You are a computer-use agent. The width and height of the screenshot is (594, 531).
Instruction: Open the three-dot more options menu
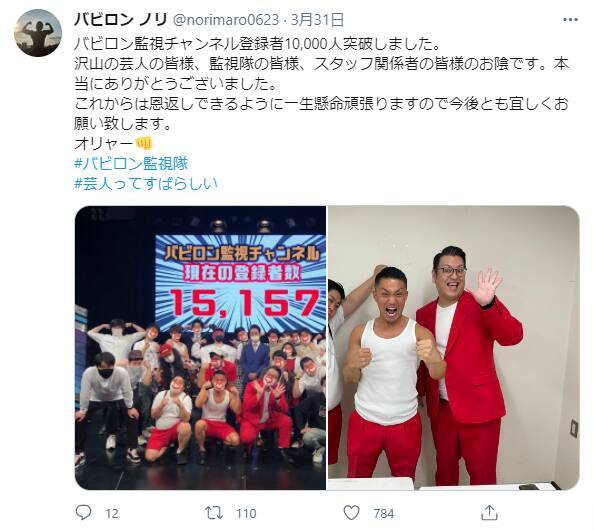pos(571,20)
